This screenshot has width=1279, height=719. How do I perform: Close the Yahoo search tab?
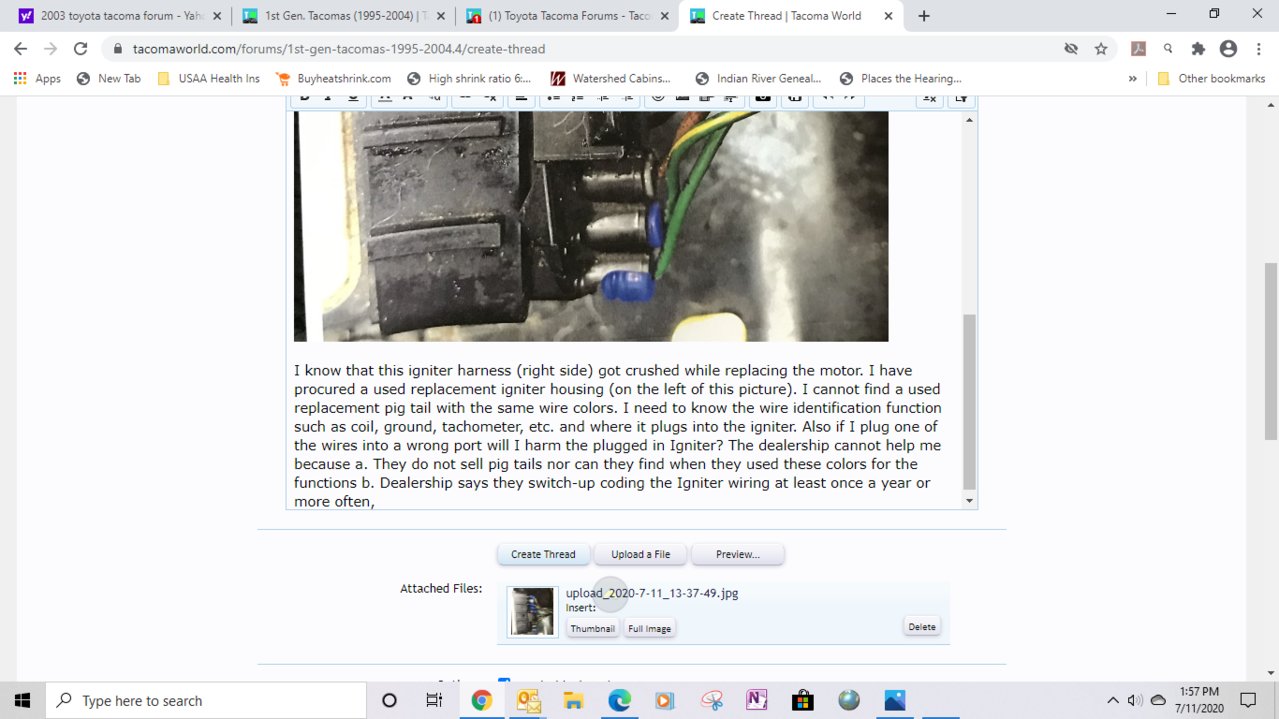click(x=217, y=16)
